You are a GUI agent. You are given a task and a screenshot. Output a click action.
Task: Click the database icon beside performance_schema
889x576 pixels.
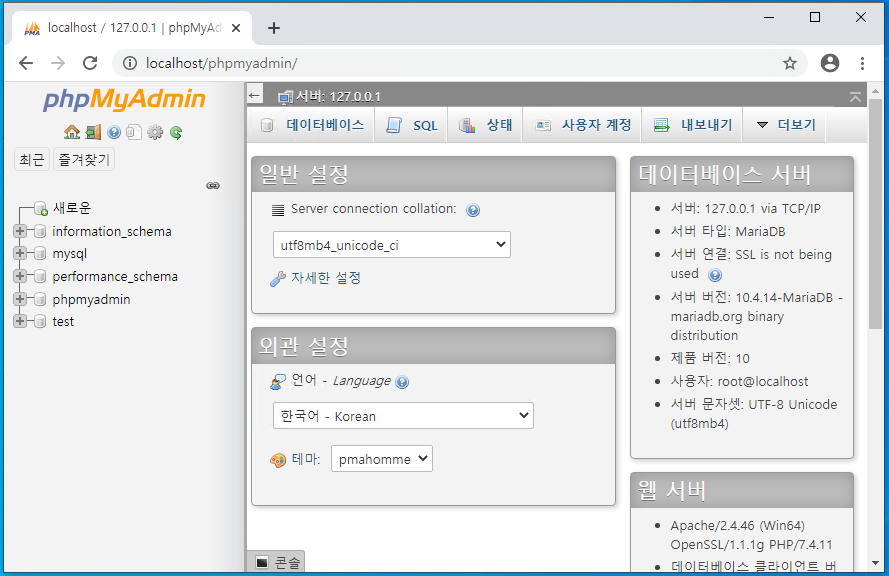(x=40, y=276)
